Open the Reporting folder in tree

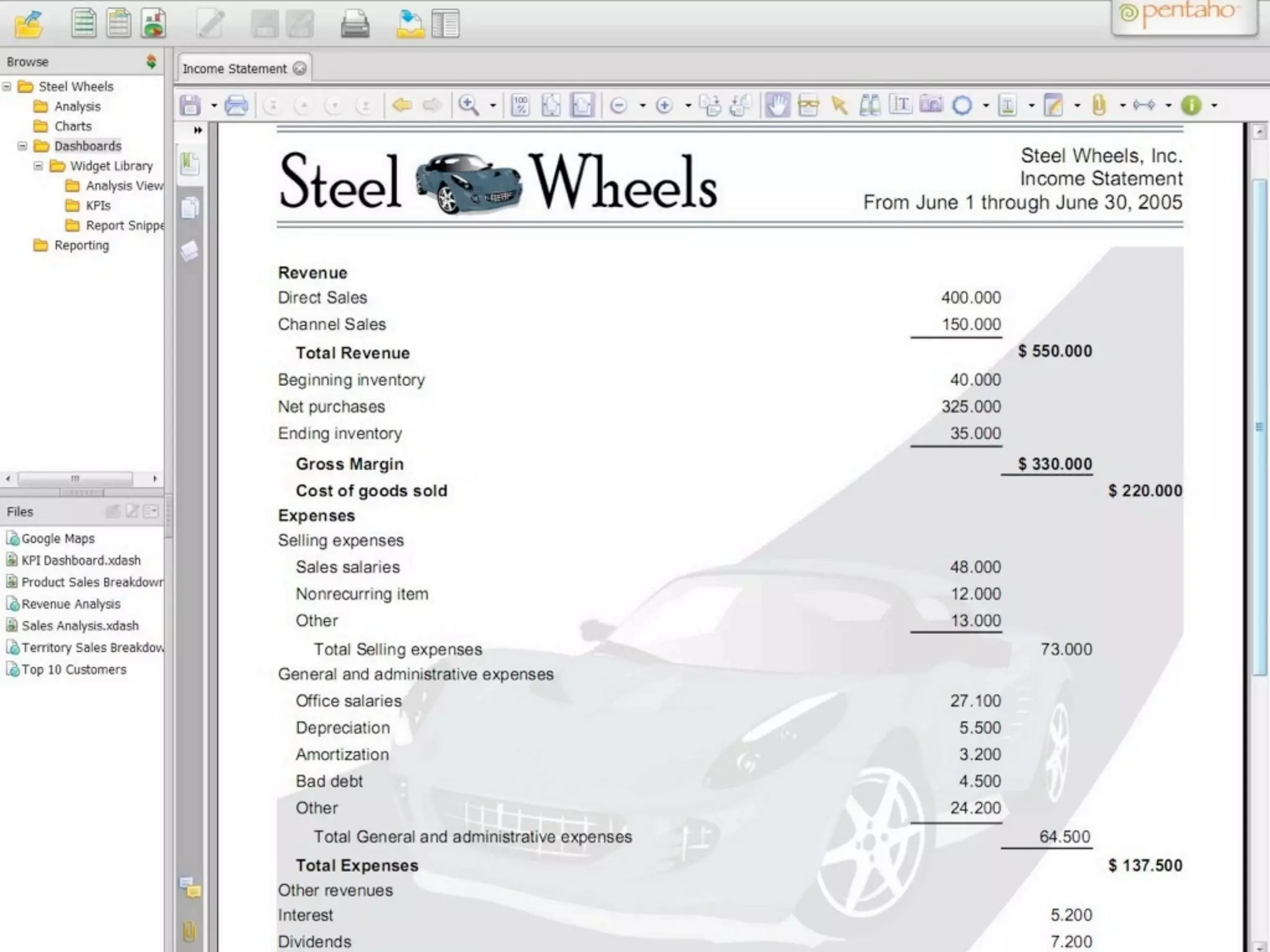(81, 245)
